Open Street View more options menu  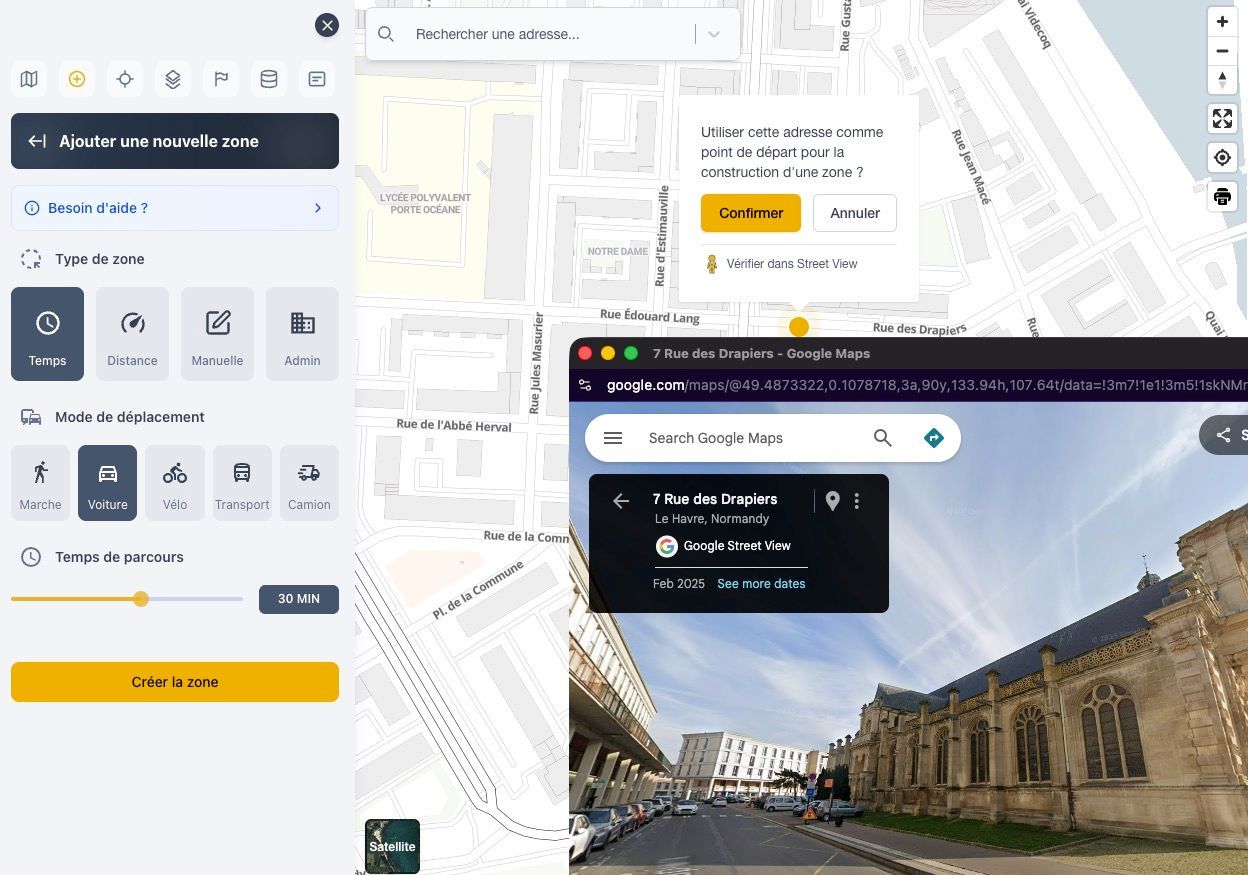click(857, 501)
